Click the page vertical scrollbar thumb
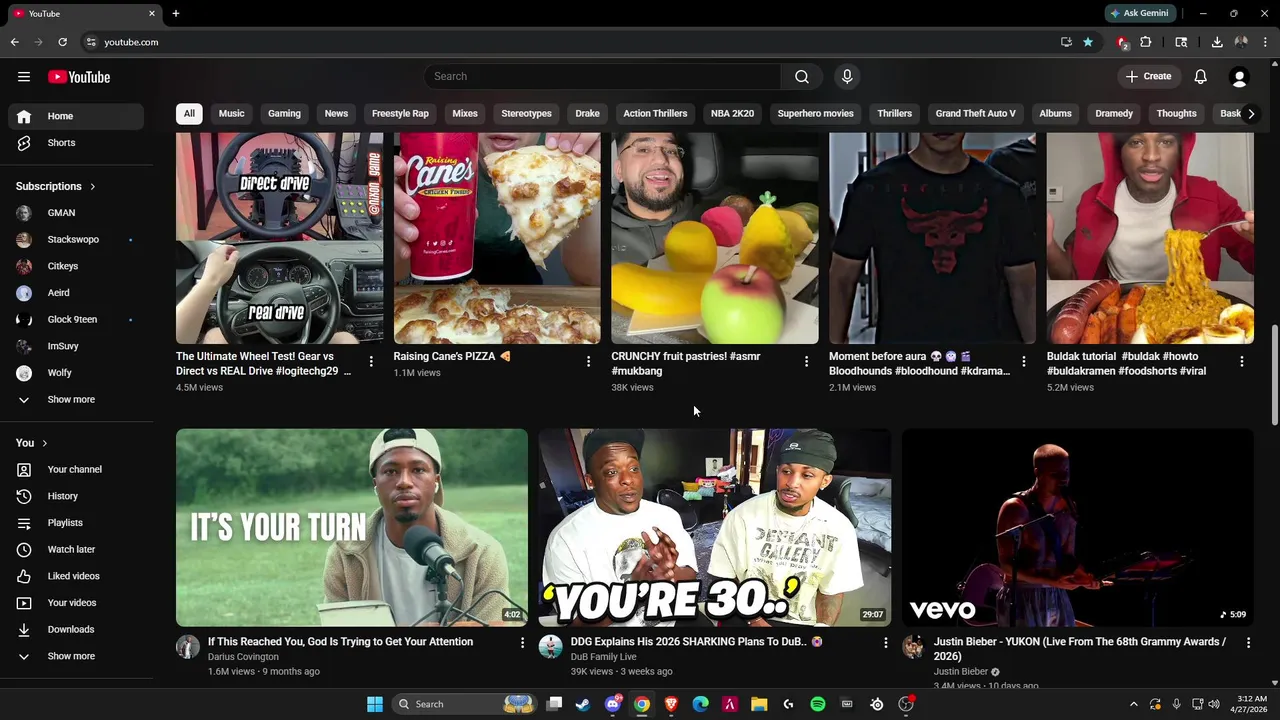 coord(1274,375)
